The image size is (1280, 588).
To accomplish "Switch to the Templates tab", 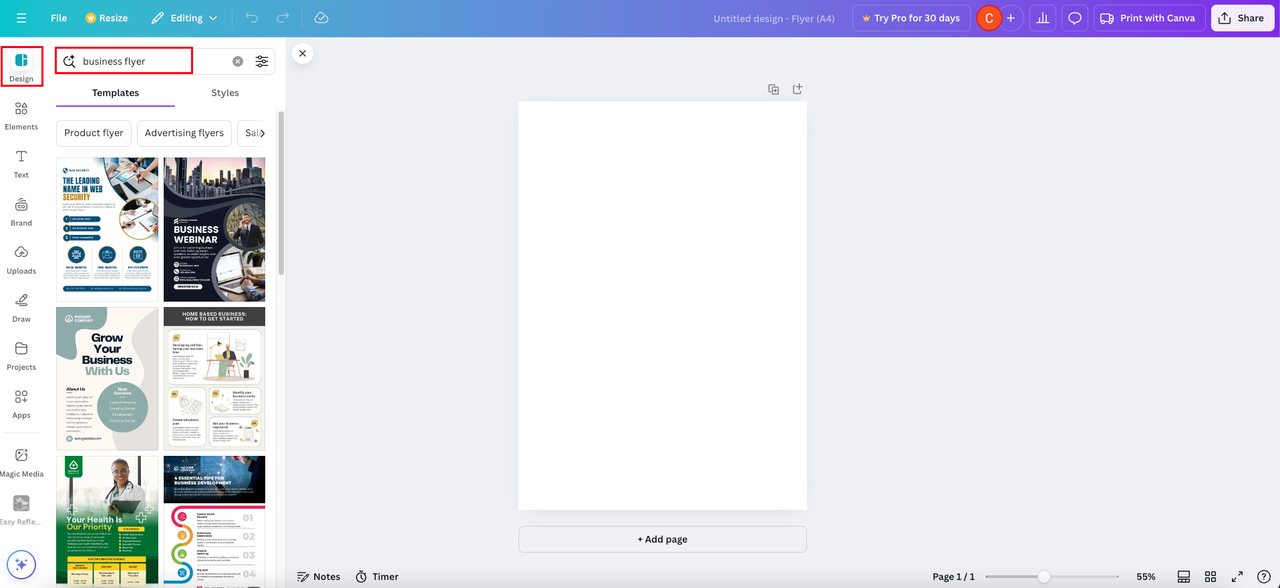I will [115, 93].
